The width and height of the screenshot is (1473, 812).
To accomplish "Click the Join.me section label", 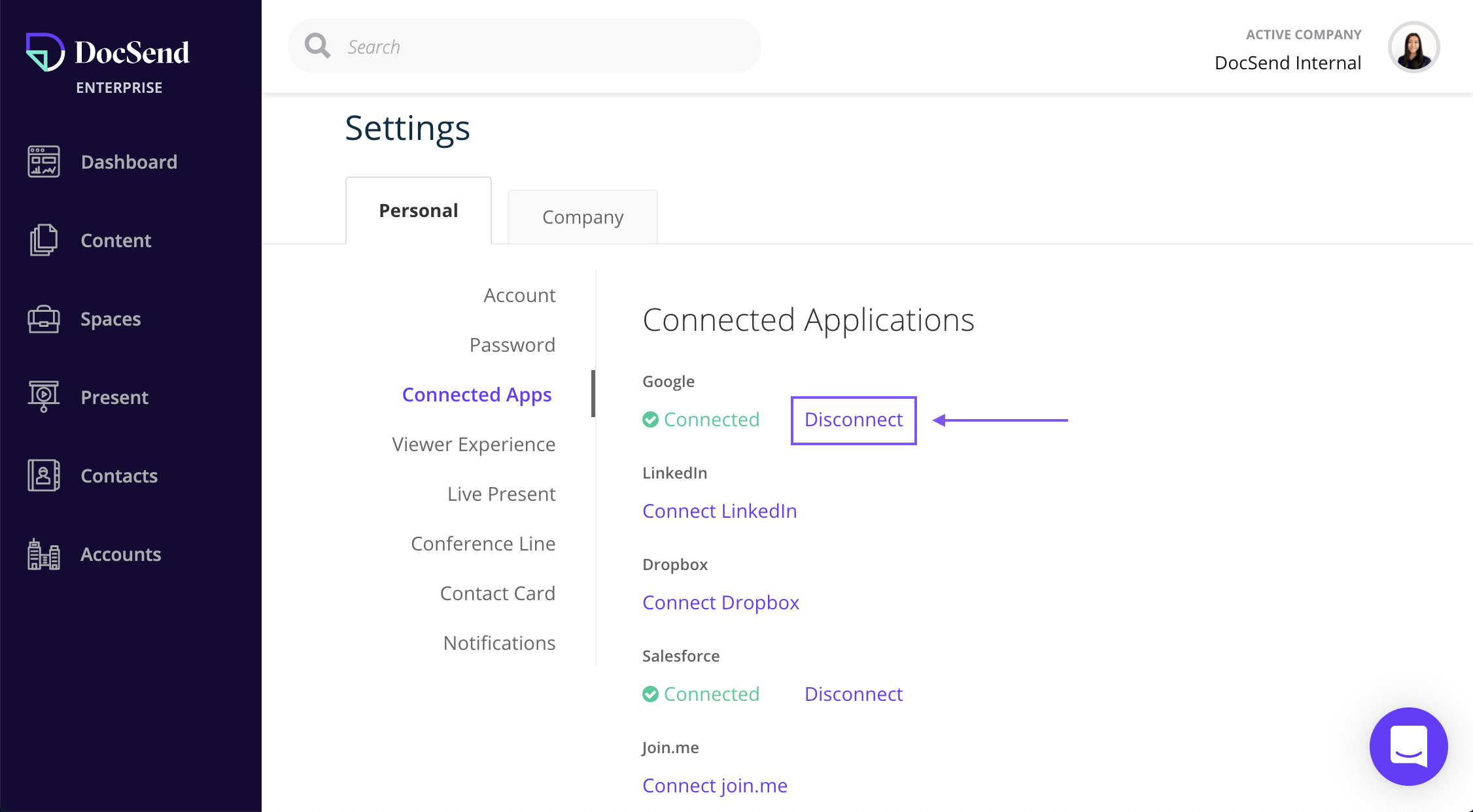I will (670, 748).
